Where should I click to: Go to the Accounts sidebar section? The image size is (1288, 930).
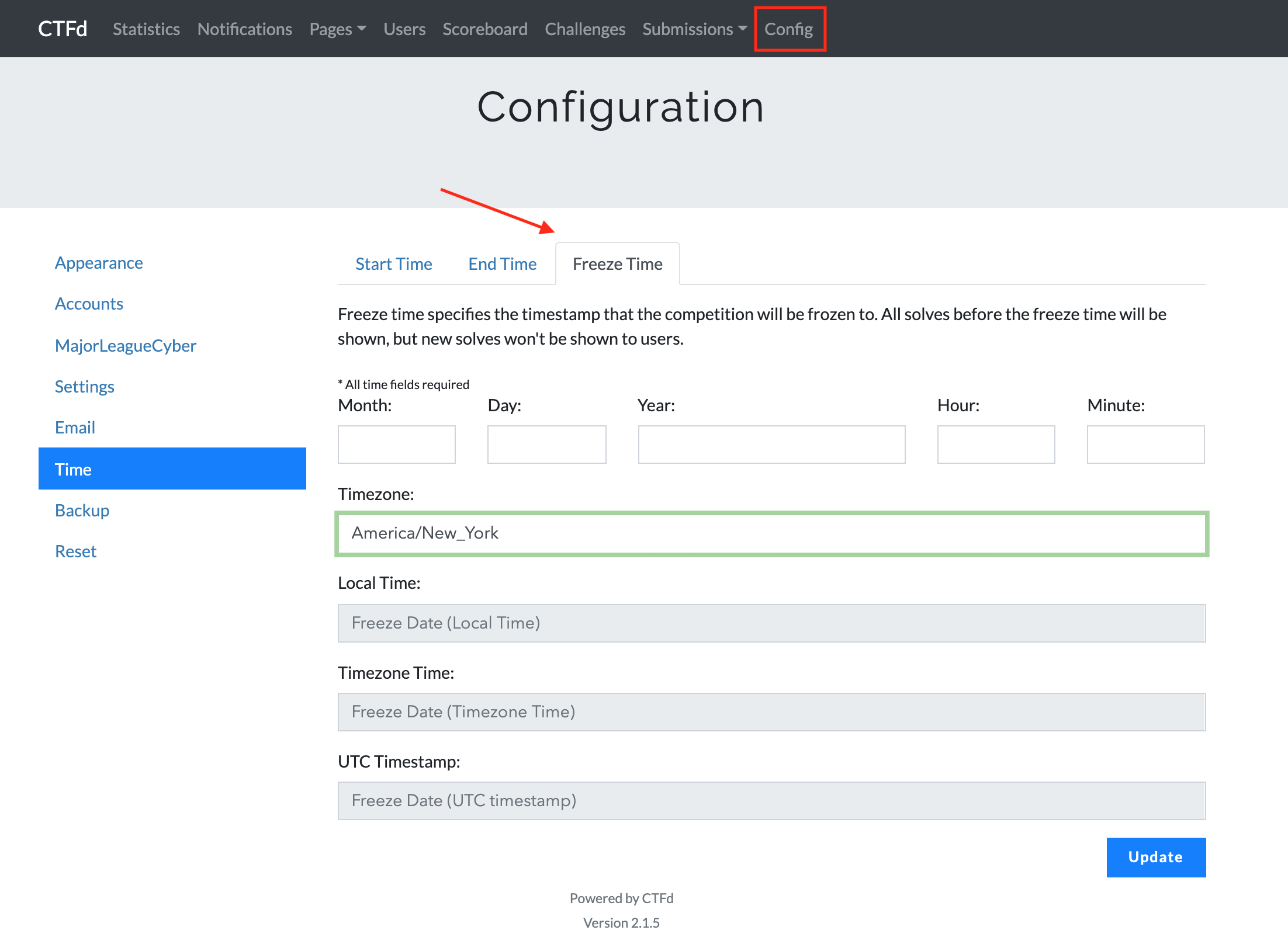coord(89,304)
